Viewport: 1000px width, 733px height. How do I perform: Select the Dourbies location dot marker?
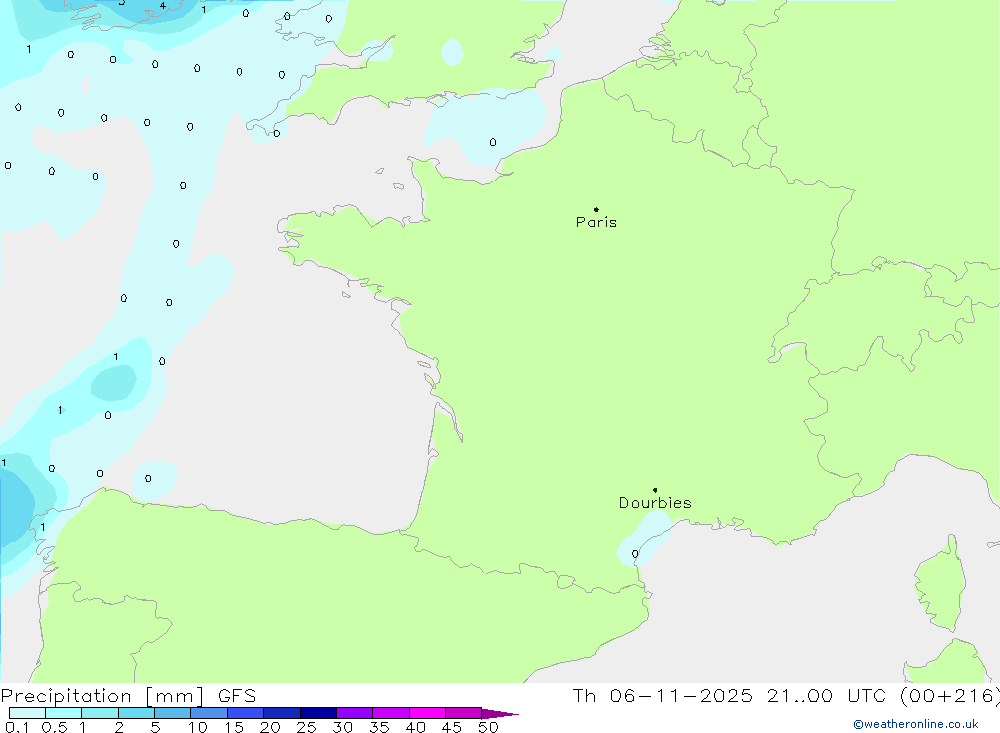655,490
